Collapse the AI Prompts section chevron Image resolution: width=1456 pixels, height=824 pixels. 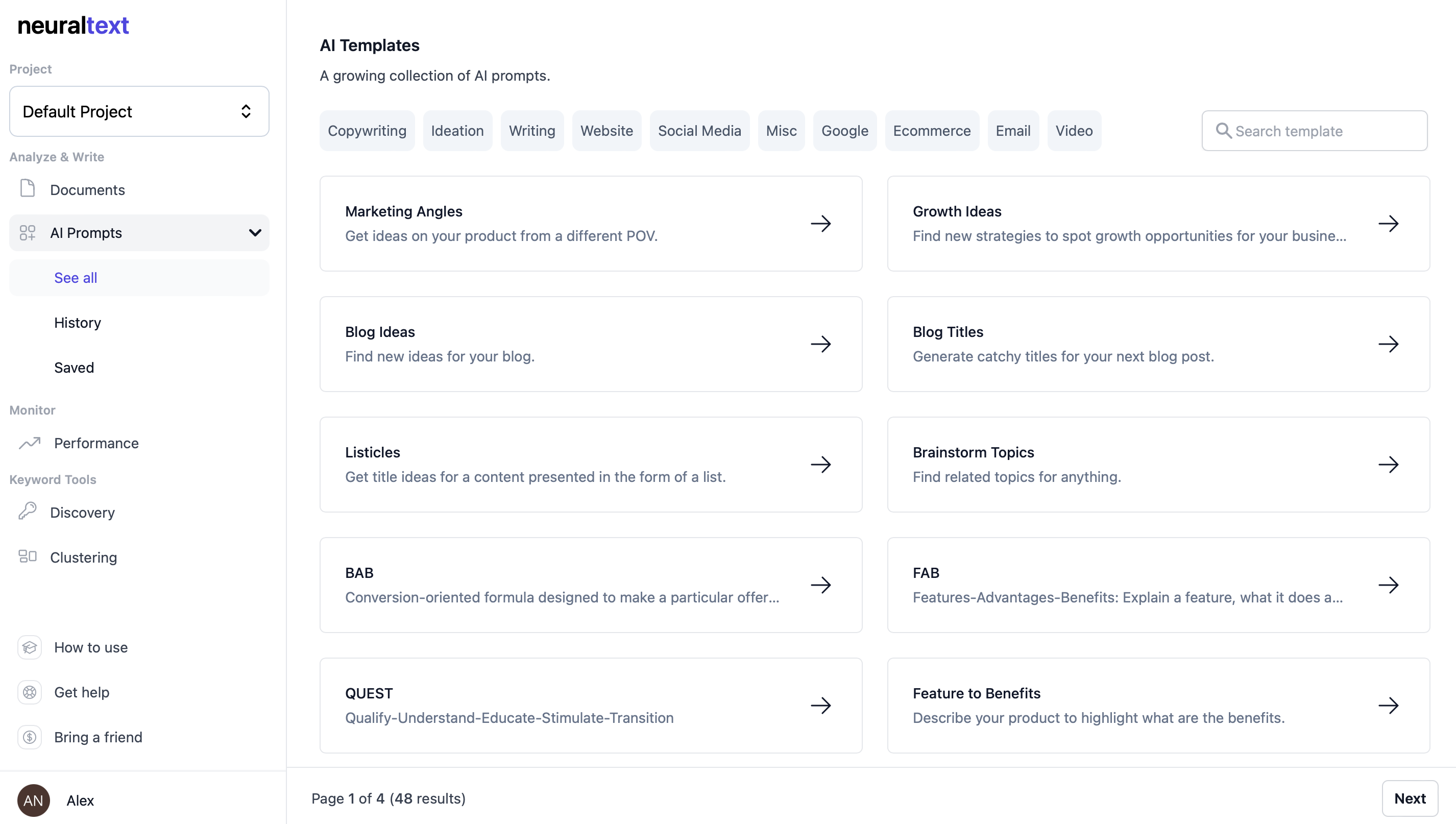(255, 233)
